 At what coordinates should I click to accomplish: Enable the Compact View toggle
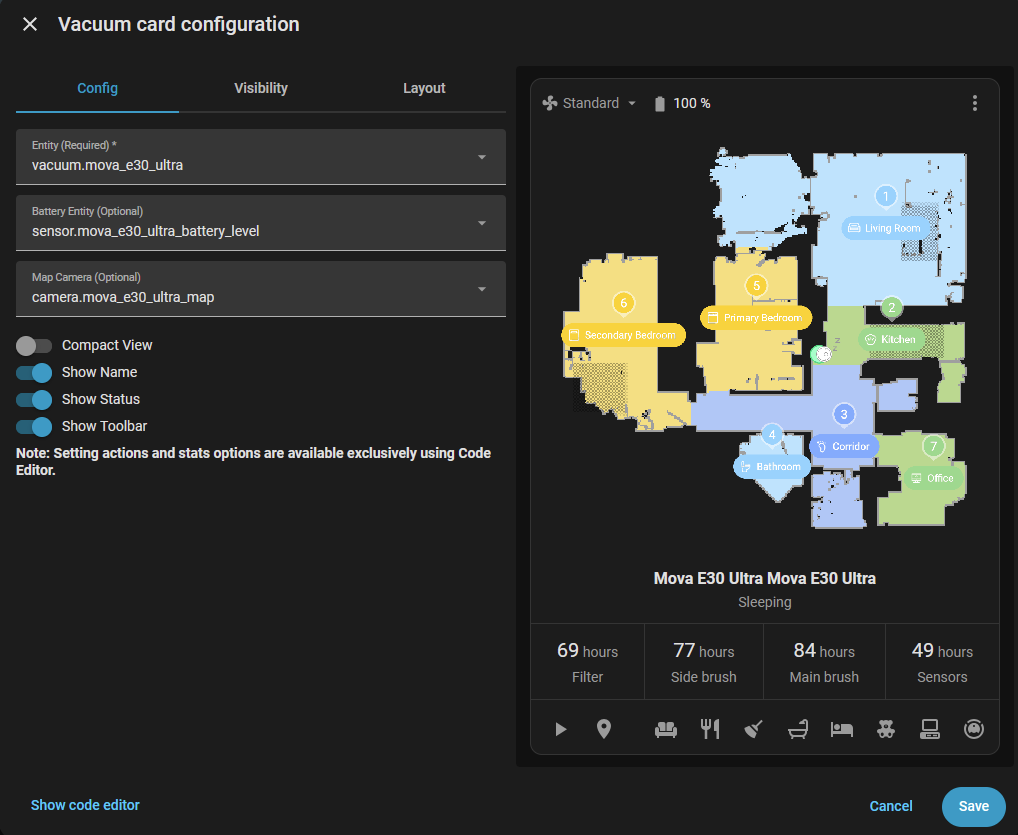[34, 346]
